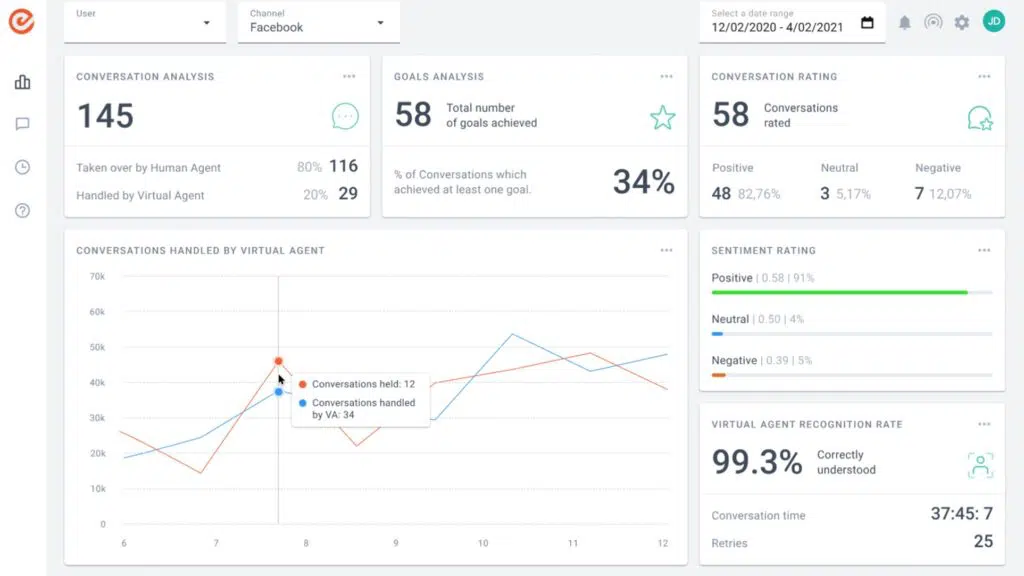Click the rating bubble icon in Conversation Rating
Screen dimensions: 1024x576
tap(981, 116)
